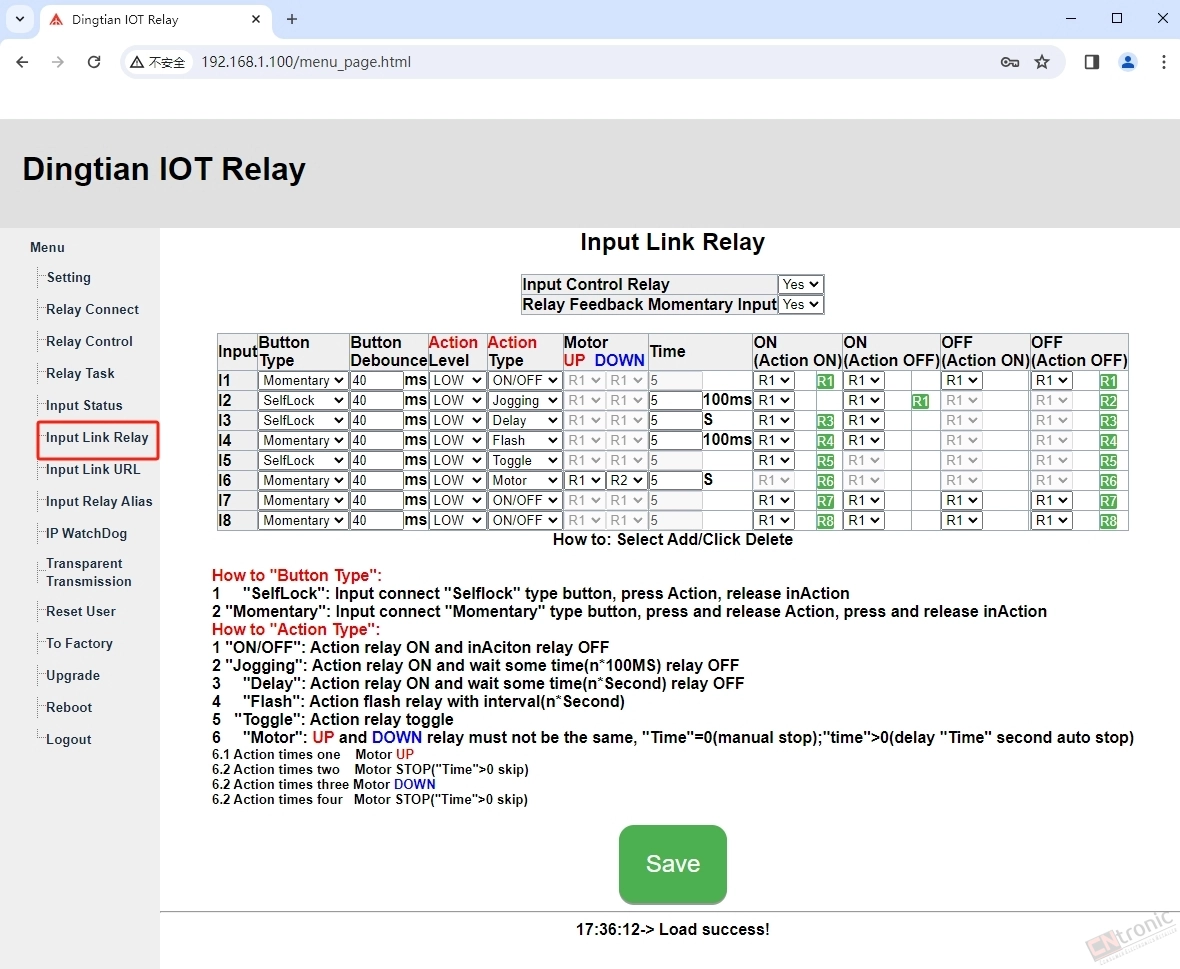Select Reset User menu item

pyautogui.click(x=81, y=612)
